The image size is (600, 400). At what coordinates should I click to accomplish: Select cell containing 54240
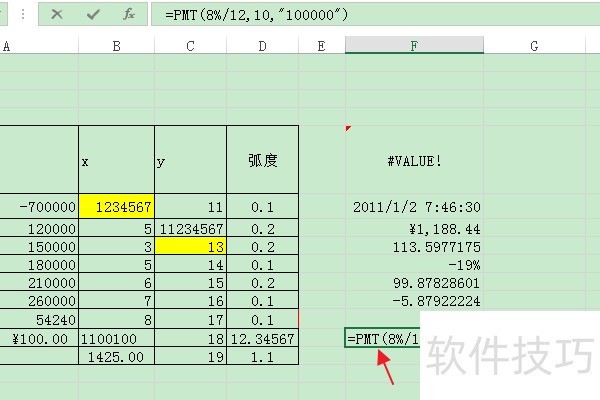(39, 319)
